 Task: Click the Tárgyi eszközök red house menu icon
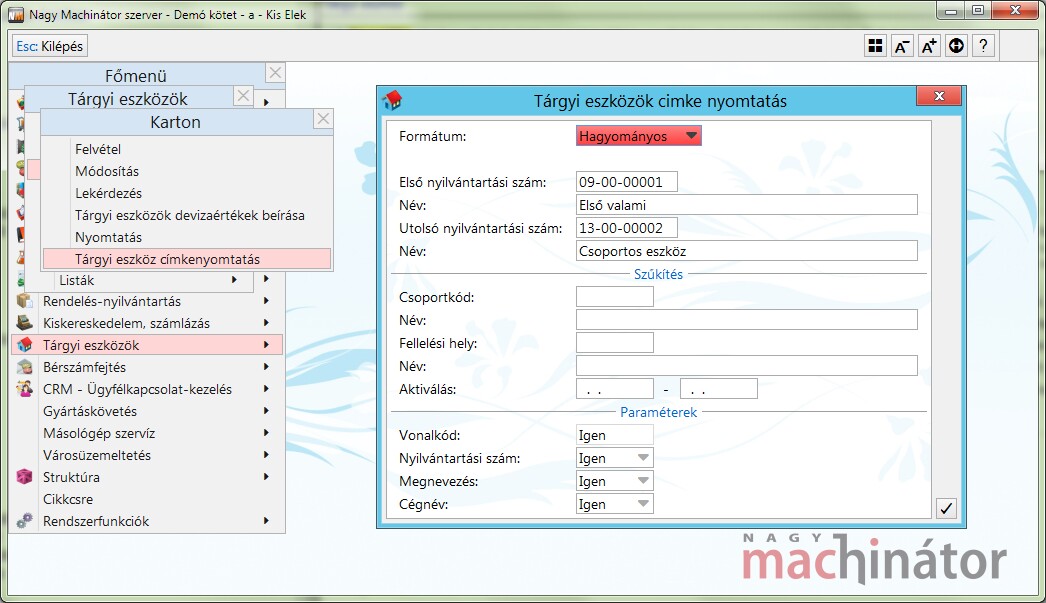25,345
